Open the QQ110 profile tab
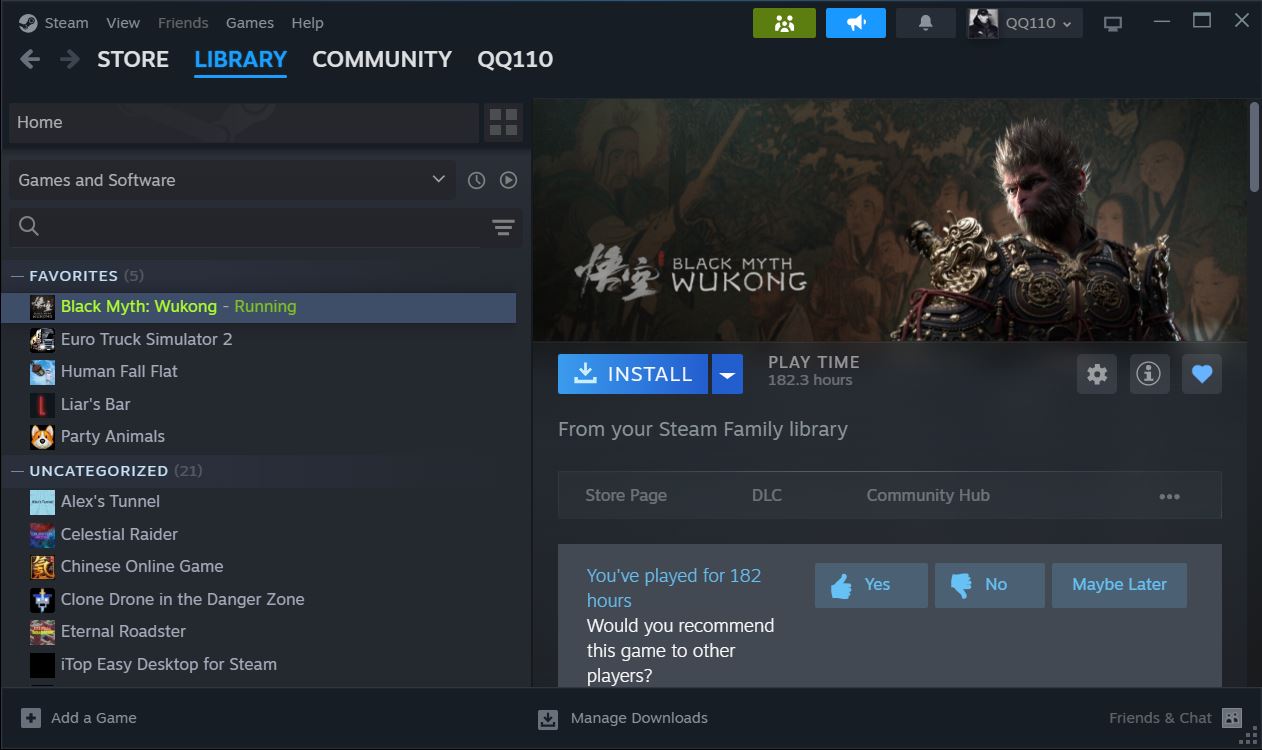The image size is (1262, 750). pyautogui.click(x=515, y=59)
